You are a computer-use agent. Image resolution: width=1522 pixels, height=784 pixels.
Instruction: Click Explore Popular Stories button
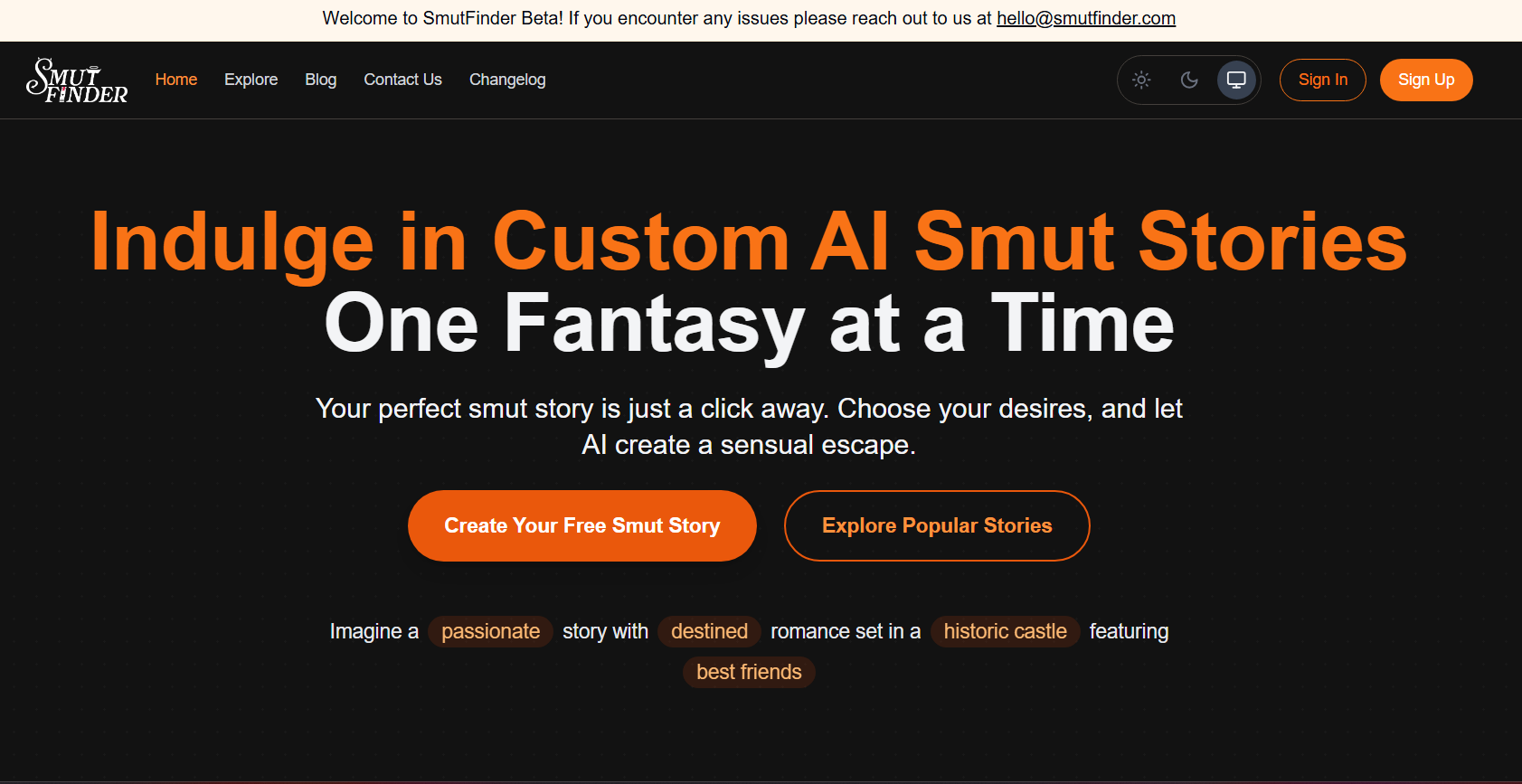[937, 525]
